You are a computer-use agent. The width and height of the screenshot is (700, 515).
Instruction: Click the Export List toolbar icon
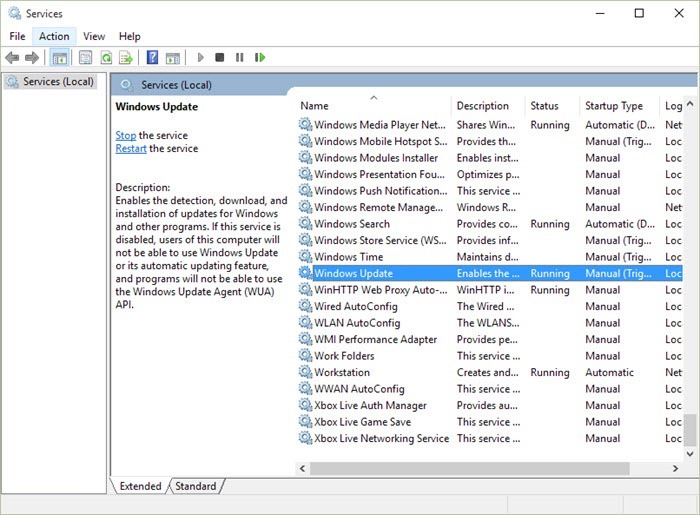(126, 58)
